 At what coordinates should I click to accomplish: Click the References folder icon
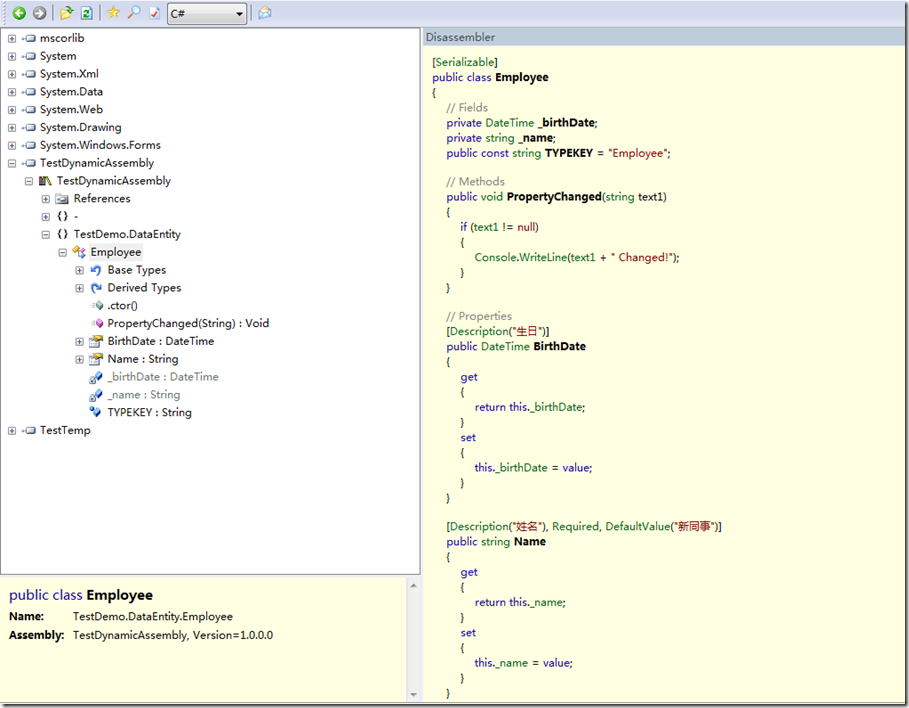62,199
